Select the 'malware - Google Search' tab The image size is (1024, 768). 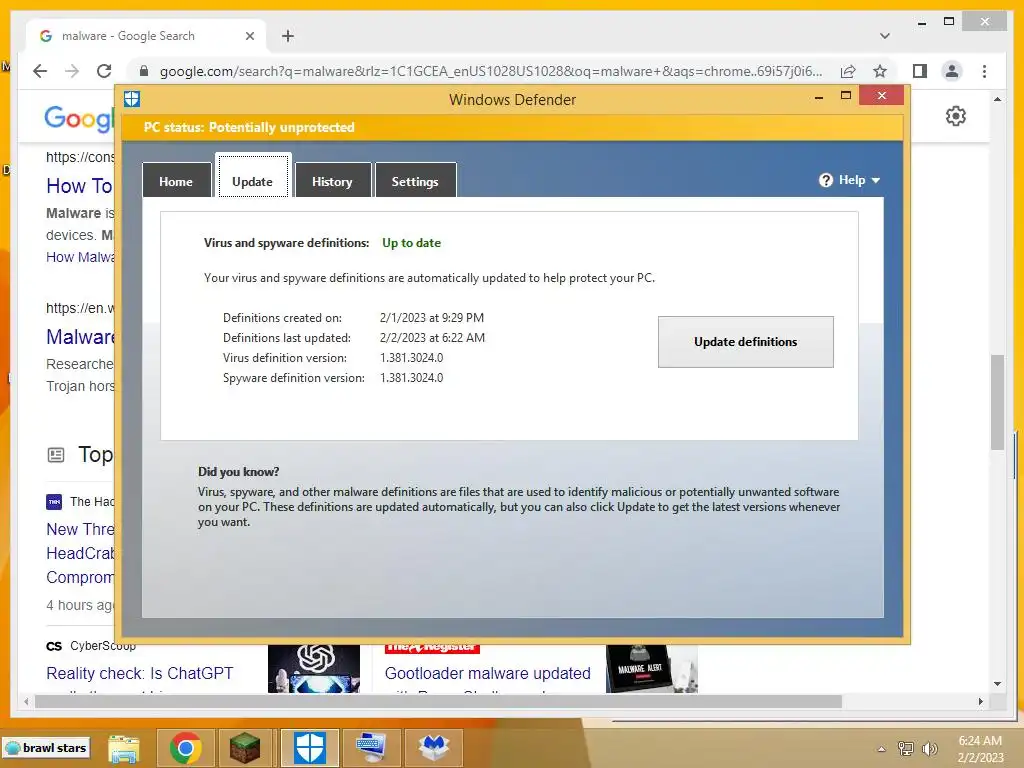[x=146, y=36]
